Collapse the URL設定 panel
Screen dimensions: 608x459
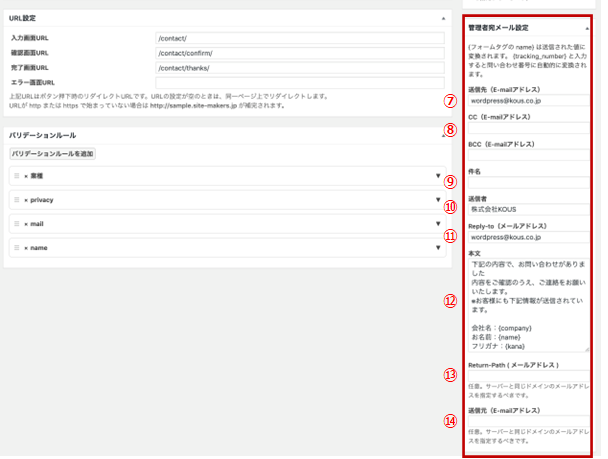443,18
